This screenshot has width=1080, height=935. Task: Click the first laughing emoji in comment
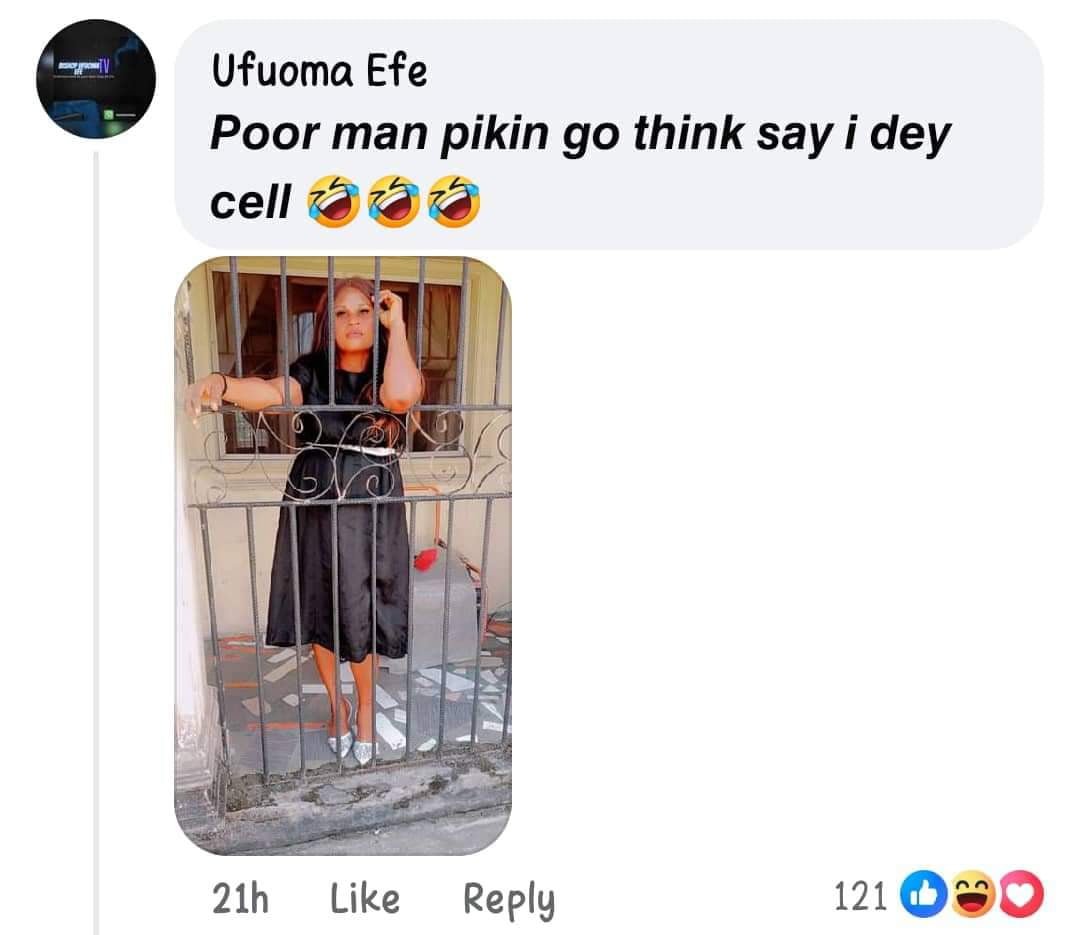[333, 201]
